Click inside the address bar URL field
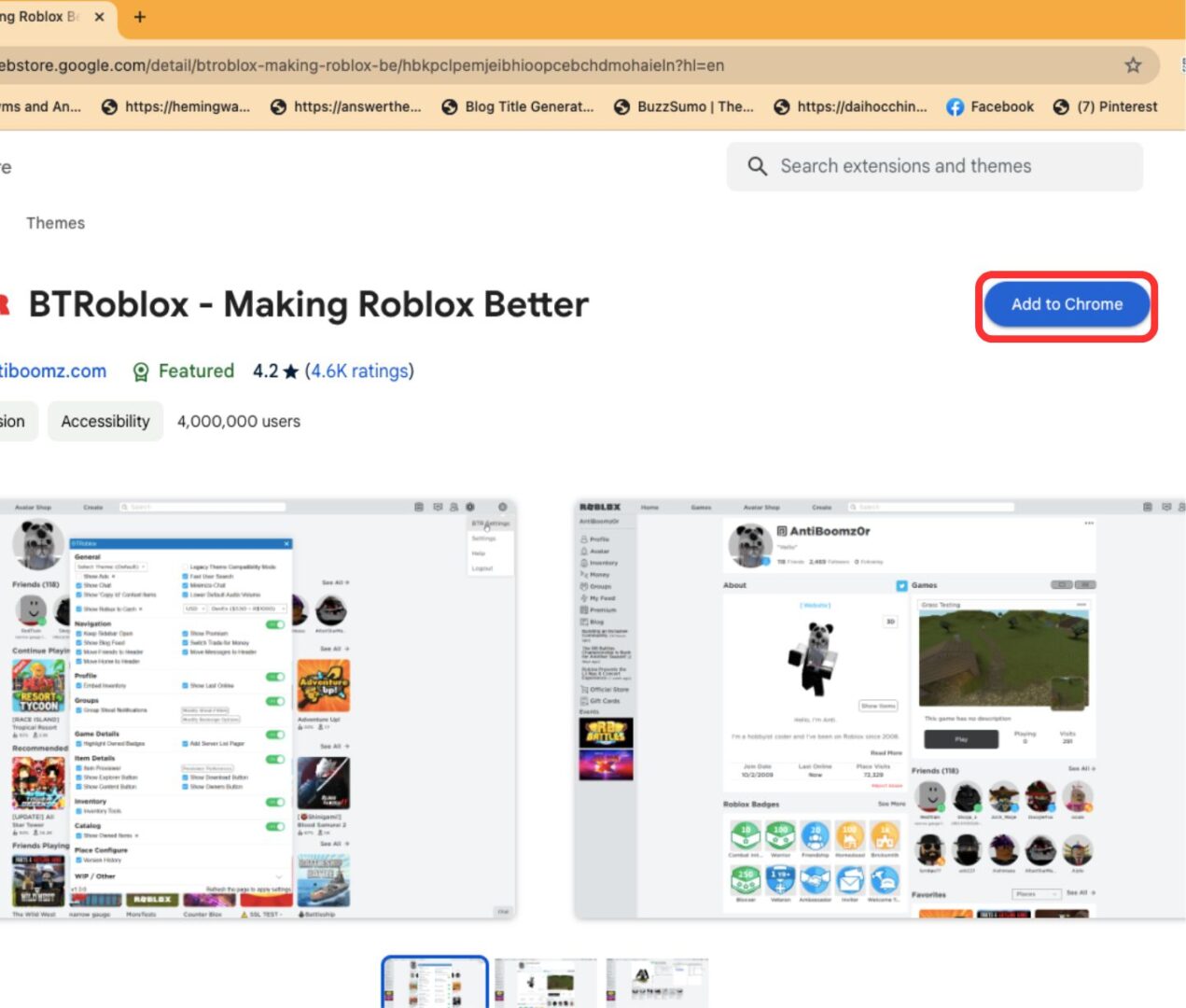Screen dimensions: 1186x1008 coord(373,65)
